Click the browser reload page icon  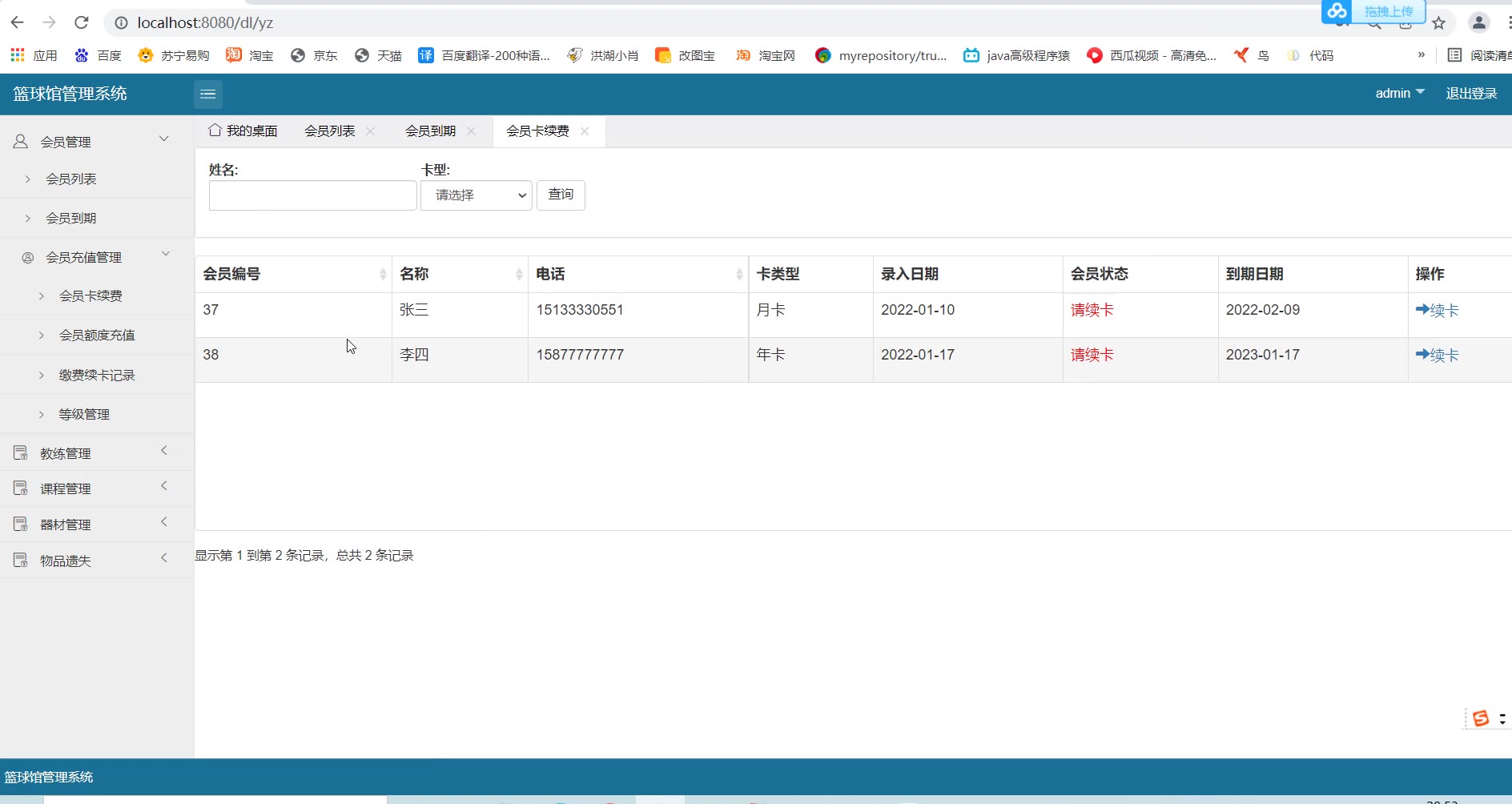tap(81, 22)
